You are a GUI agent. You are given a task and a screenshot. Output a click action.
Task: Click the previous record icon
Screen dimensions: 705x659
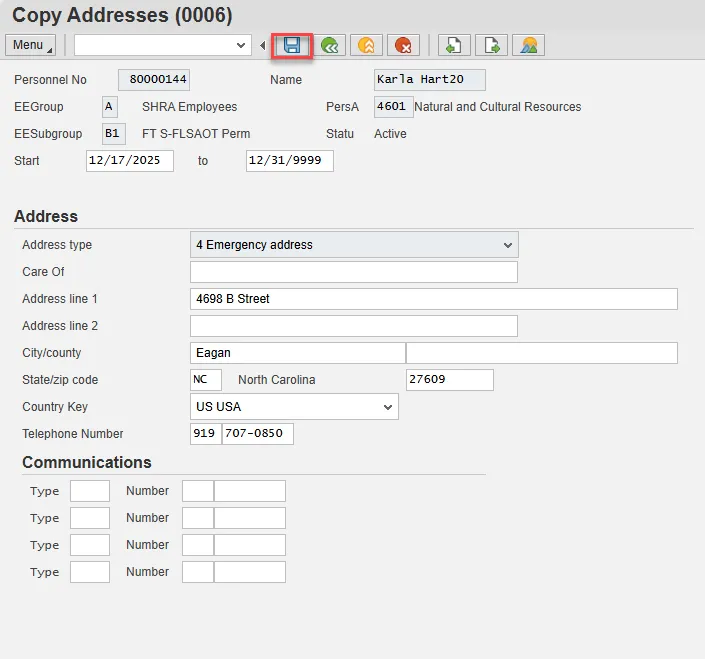[454, 45]
